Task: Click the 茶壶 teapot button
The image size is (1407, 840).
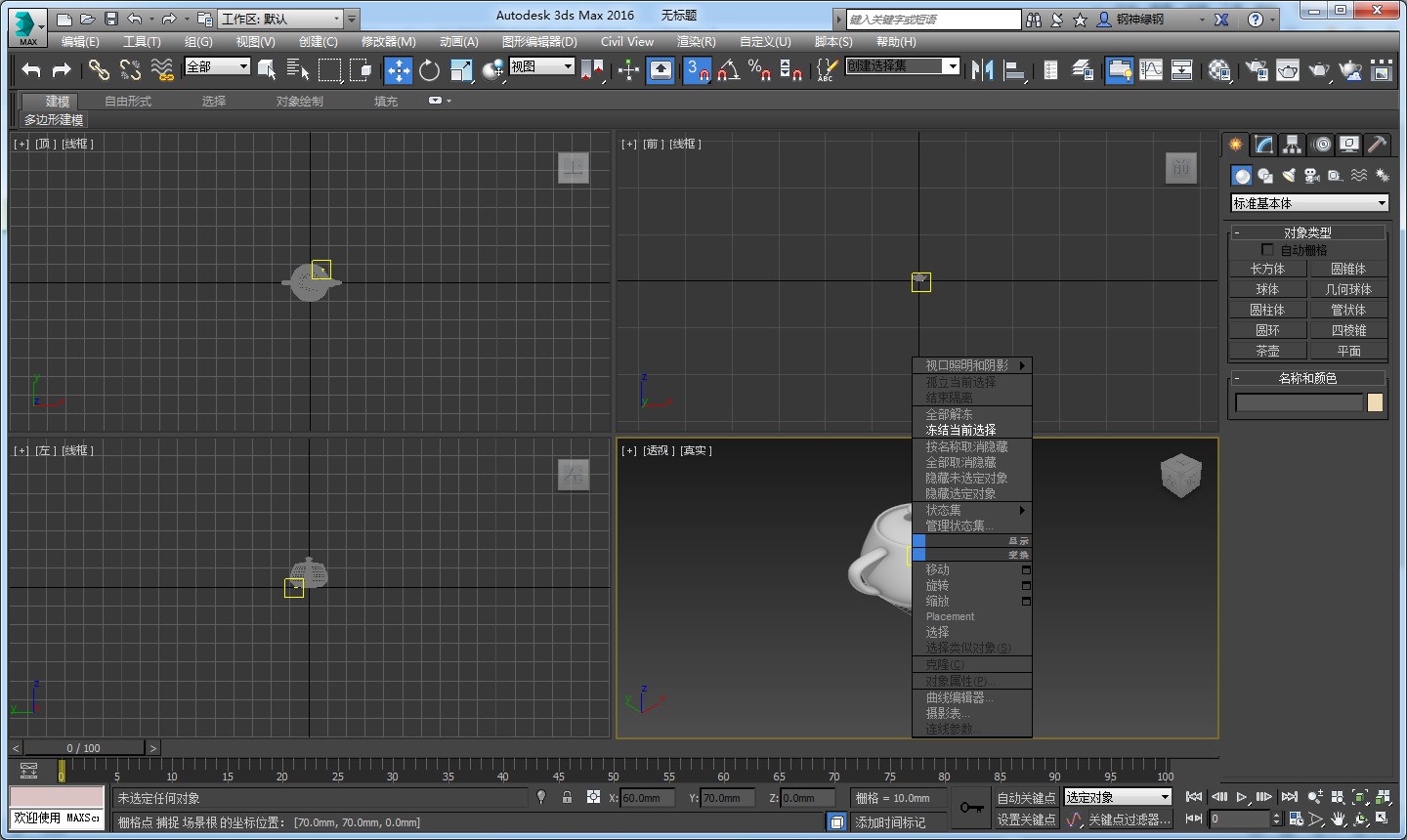Action: (1267, 351)
